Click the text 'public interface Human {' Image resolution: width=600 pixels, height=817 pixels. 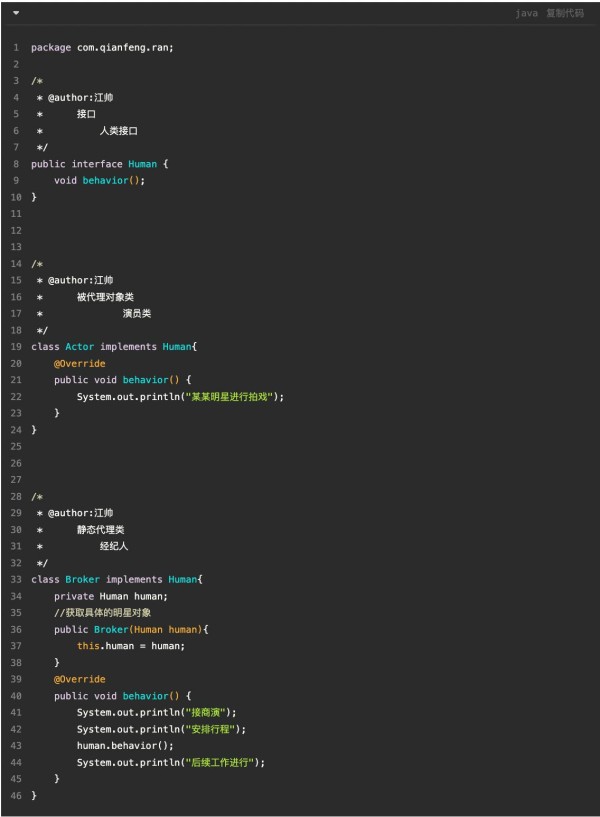[x=99, y=164]
